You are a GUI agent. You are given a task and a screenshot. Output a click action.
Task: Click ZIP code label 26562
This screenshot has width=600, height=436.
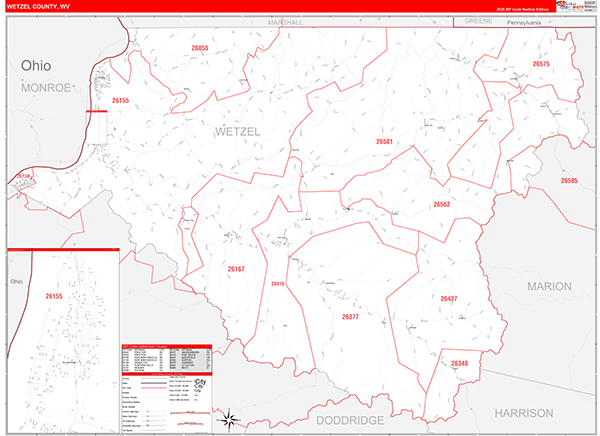pyautogui.click(x=442, y=204)
